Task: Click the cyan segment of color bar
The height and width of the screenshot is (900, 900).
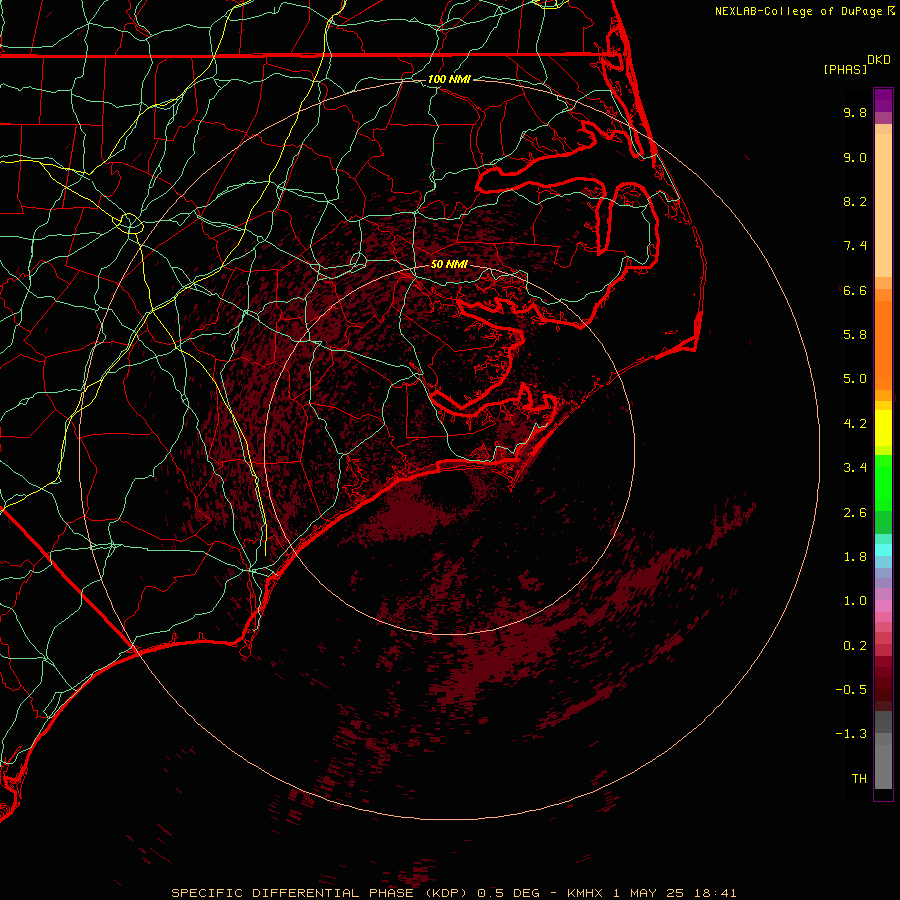Action: [x=883, y=550]
